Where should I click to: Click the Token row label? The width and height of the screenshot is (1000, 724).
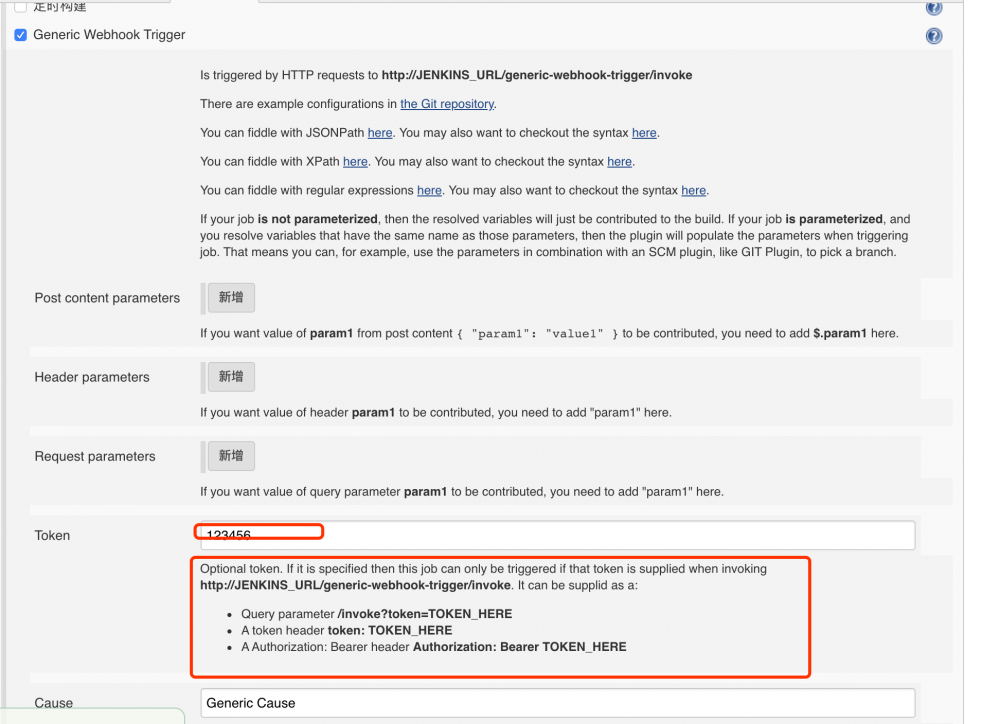click(52, 535)
